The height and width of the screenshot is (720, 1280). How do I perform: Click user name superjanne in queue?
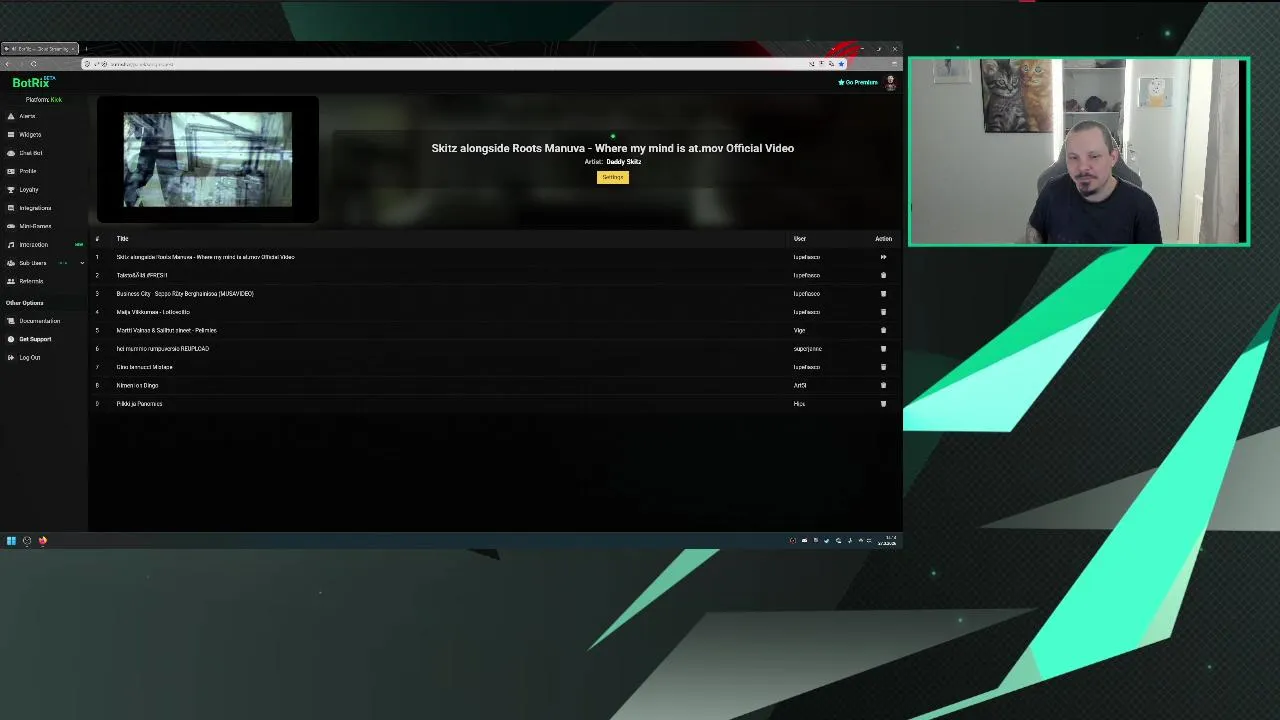coord(807,349)
